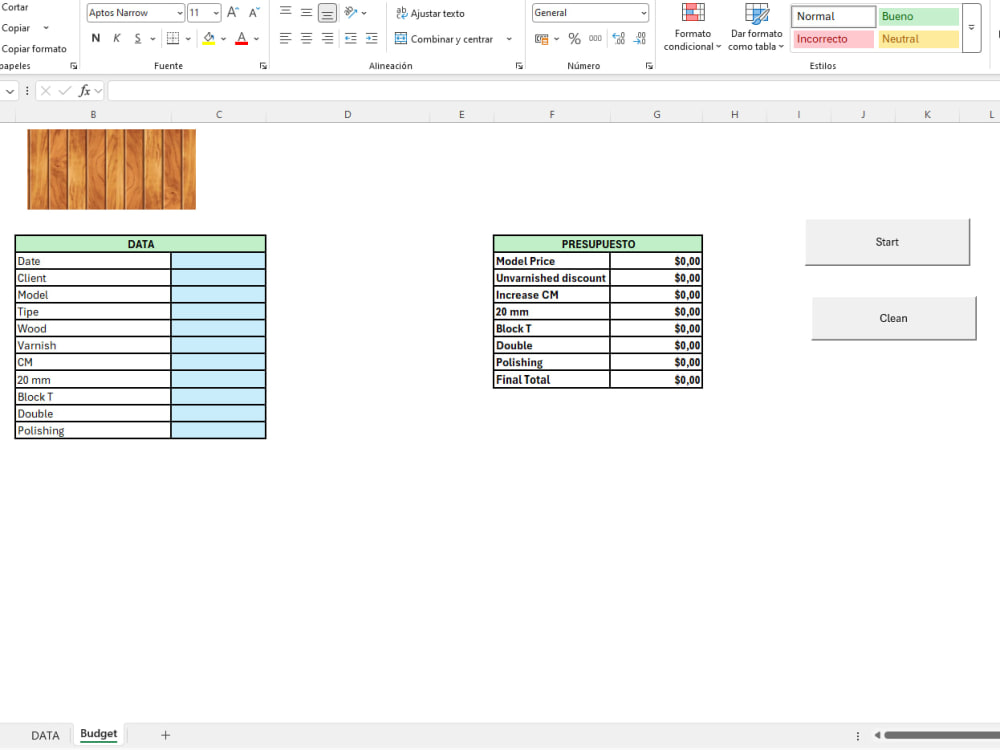
Task: Click Copiar formato
Action: pyautogui.click(x=34, y=49)
